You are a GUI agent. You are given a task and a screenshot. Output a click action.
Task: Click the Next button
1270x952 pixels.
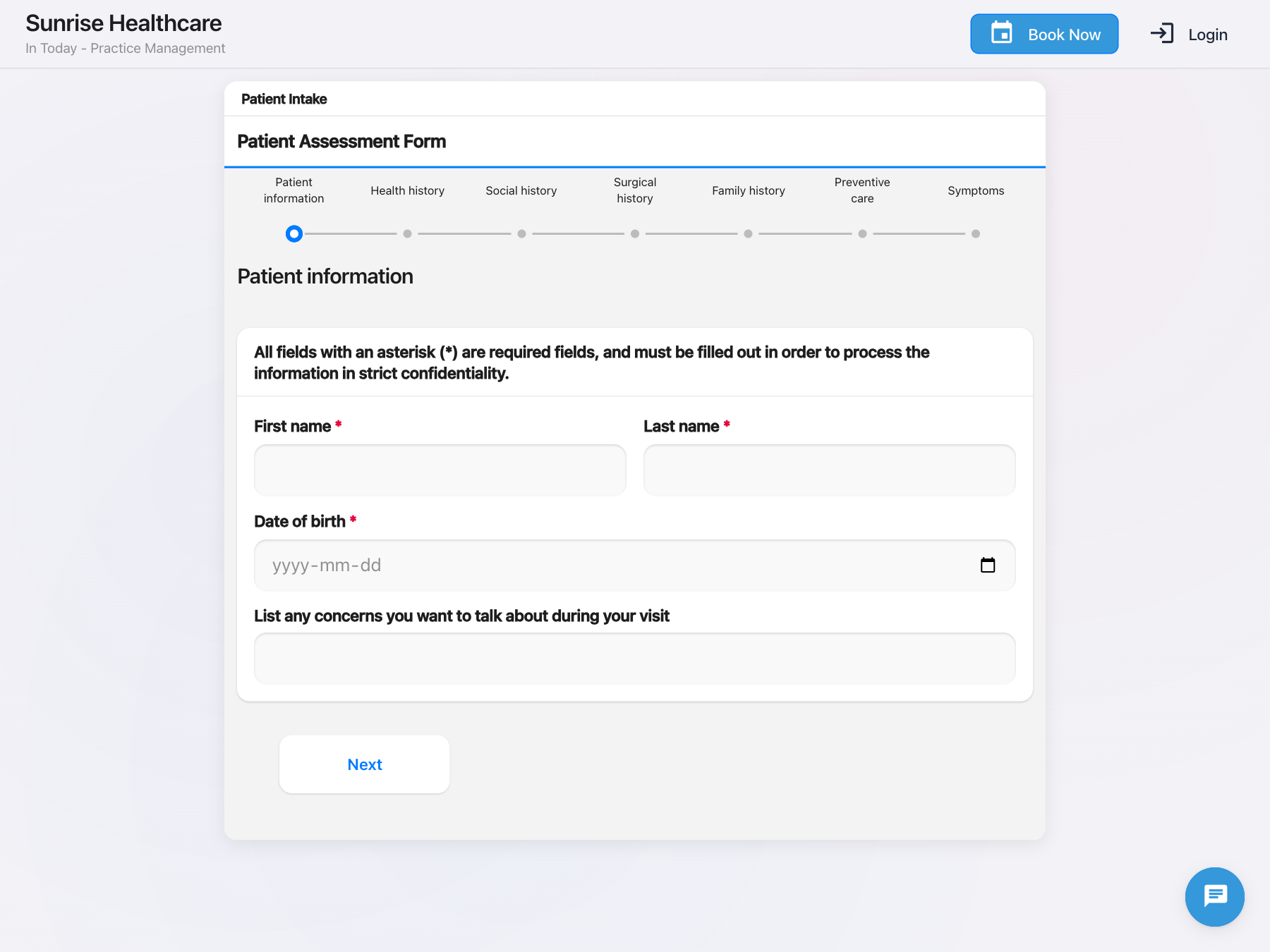(x=365, y=764)
